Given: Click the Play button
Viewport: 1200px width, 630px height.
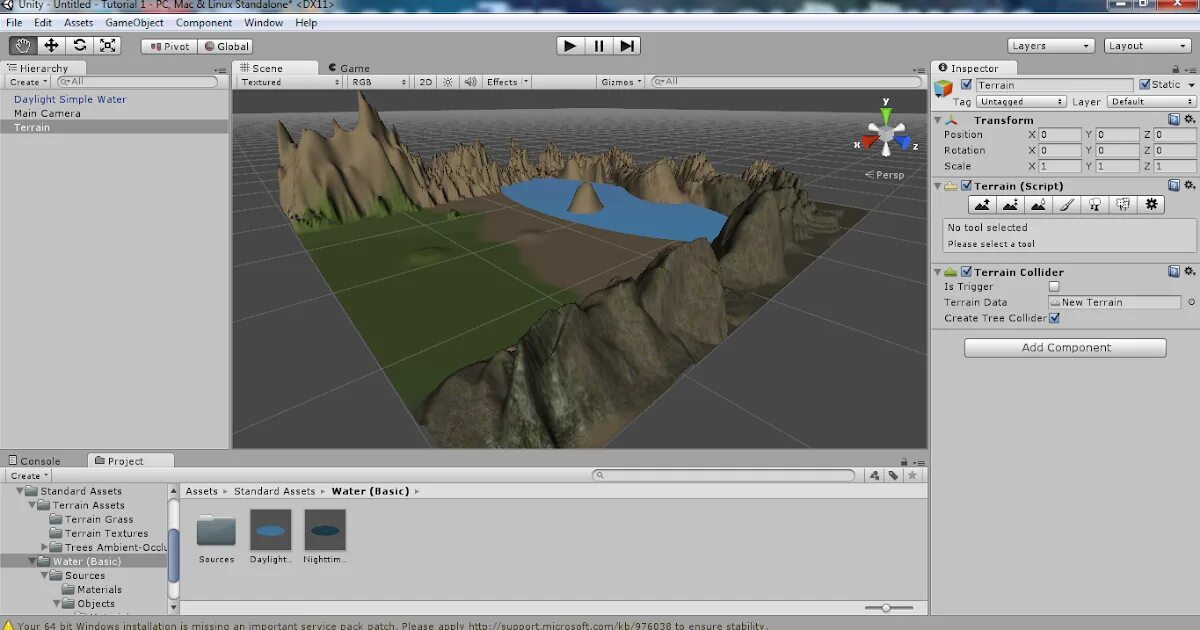Looking at the screenshot, I should point(570,46).
